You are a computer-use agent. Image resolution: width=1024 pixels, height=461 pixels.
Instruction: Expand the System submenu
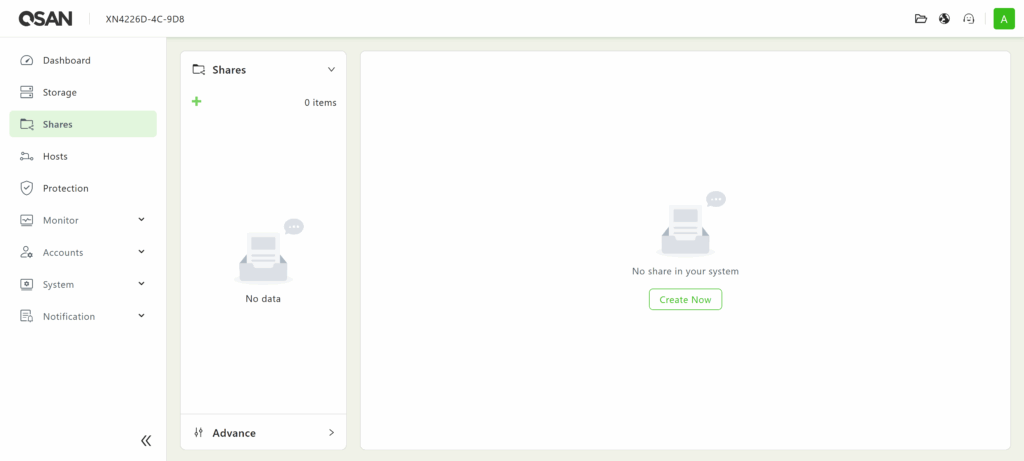pyautogui.click(x=141, y=284)
